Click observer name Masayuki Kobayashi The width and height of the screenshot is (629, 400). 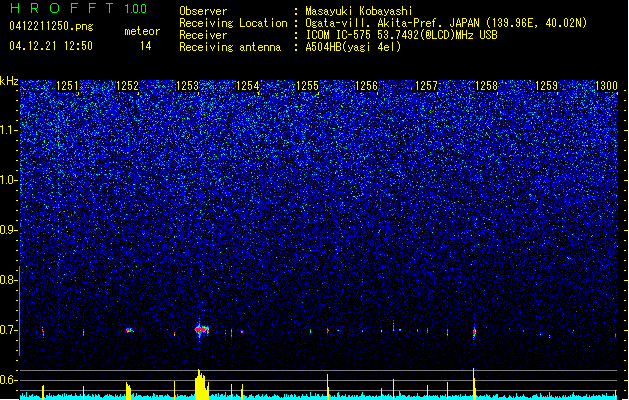(x=359, y=11)
